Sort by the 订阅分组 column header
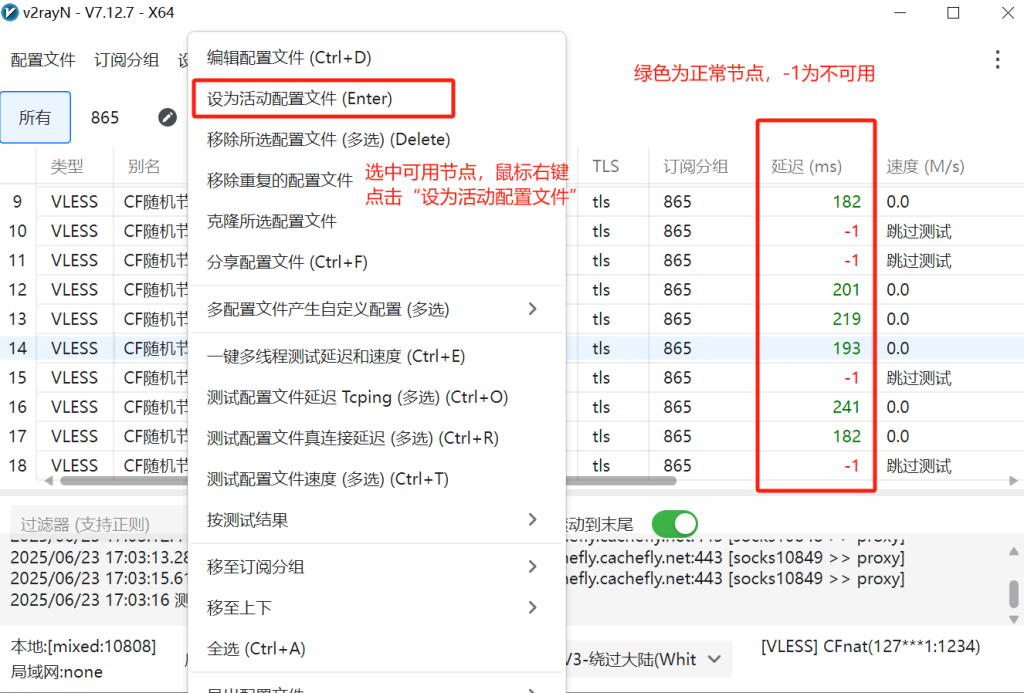 [696, 167]
